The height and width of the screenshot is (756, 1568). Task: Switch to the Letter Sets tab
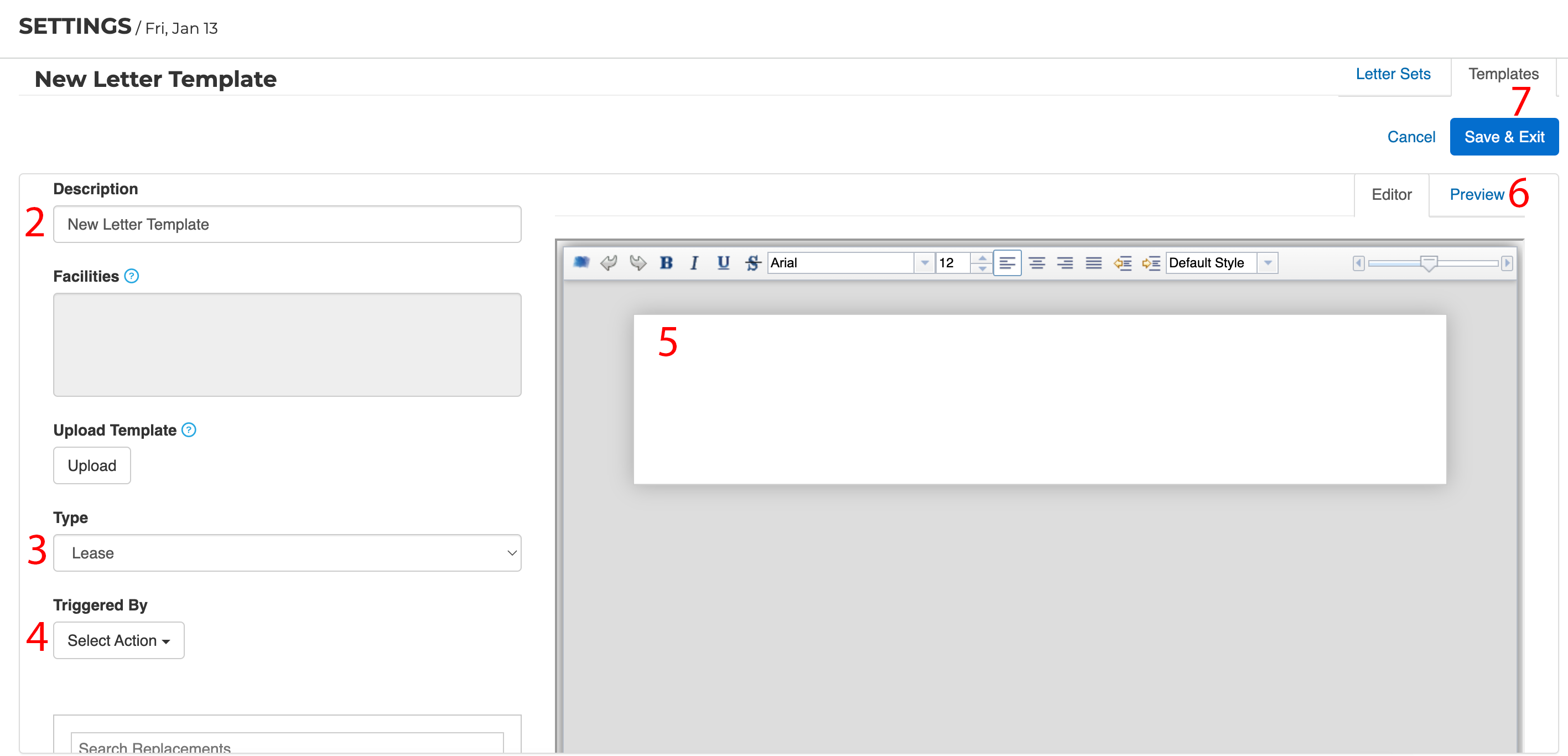[1393, 74]
